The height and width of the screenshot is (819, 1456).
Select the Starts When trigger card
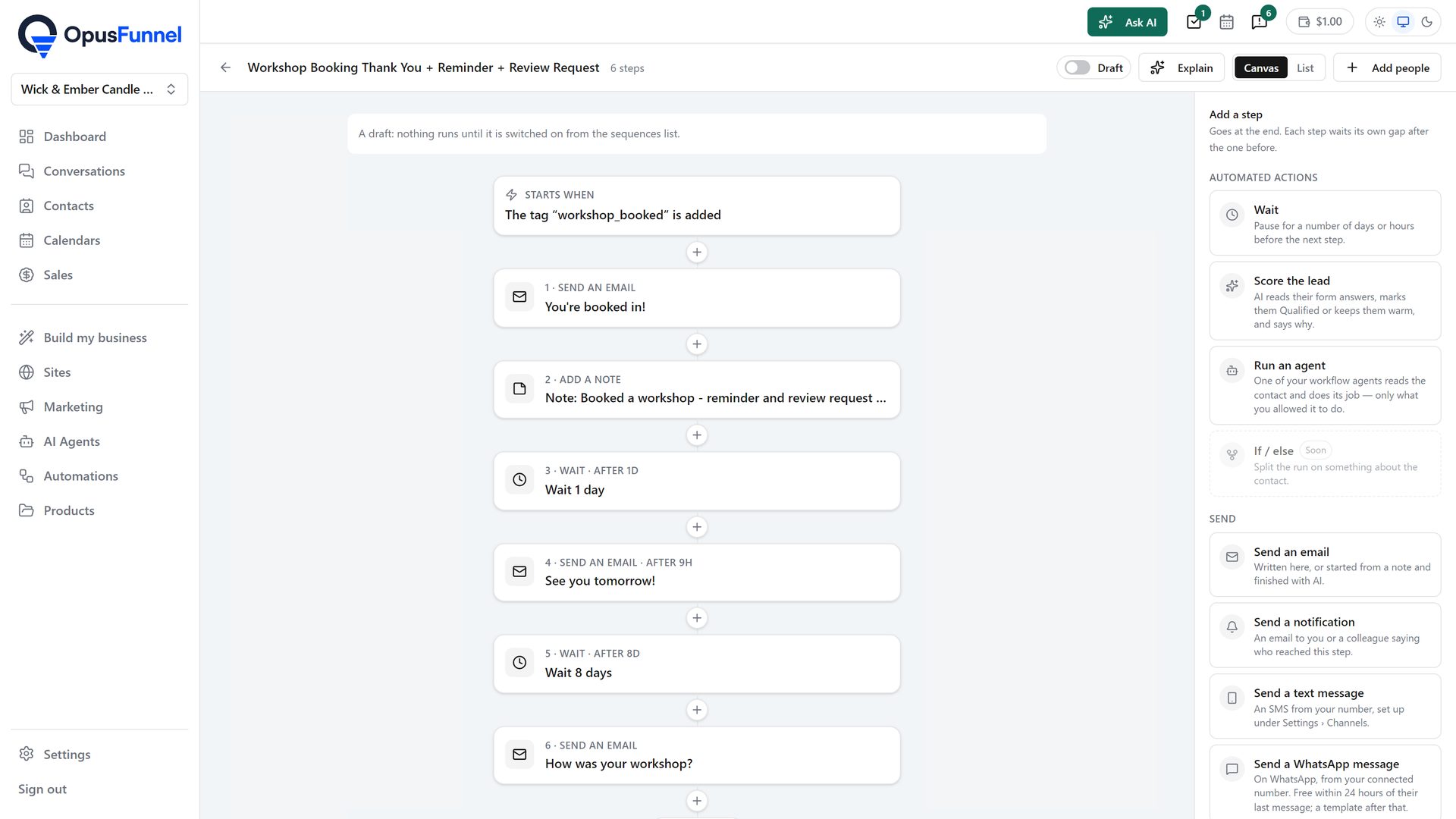[696, 206]
